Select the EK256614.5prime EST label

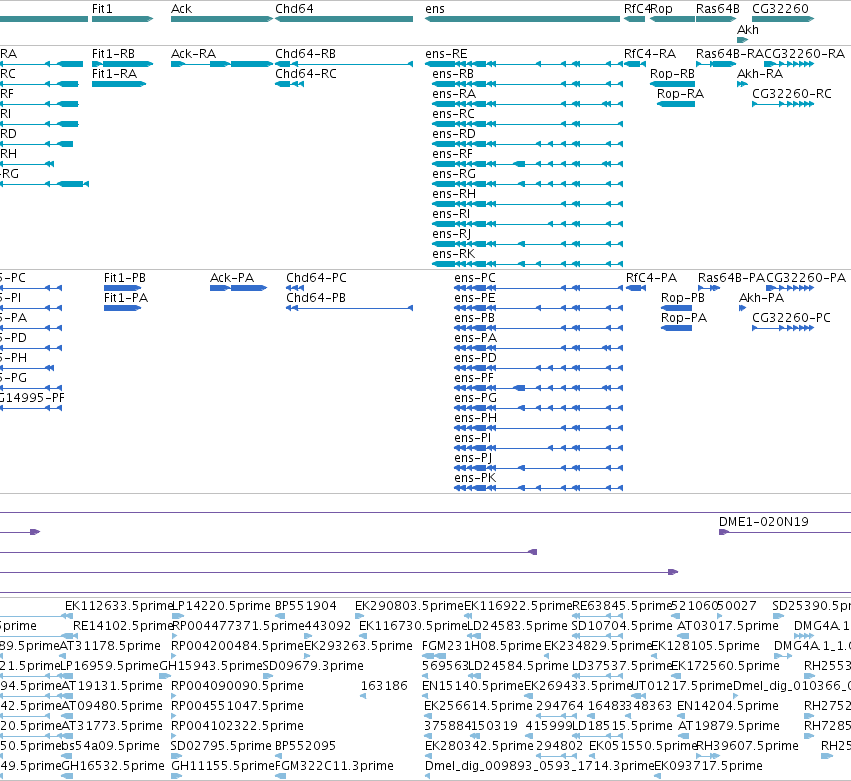coord(478,706)
